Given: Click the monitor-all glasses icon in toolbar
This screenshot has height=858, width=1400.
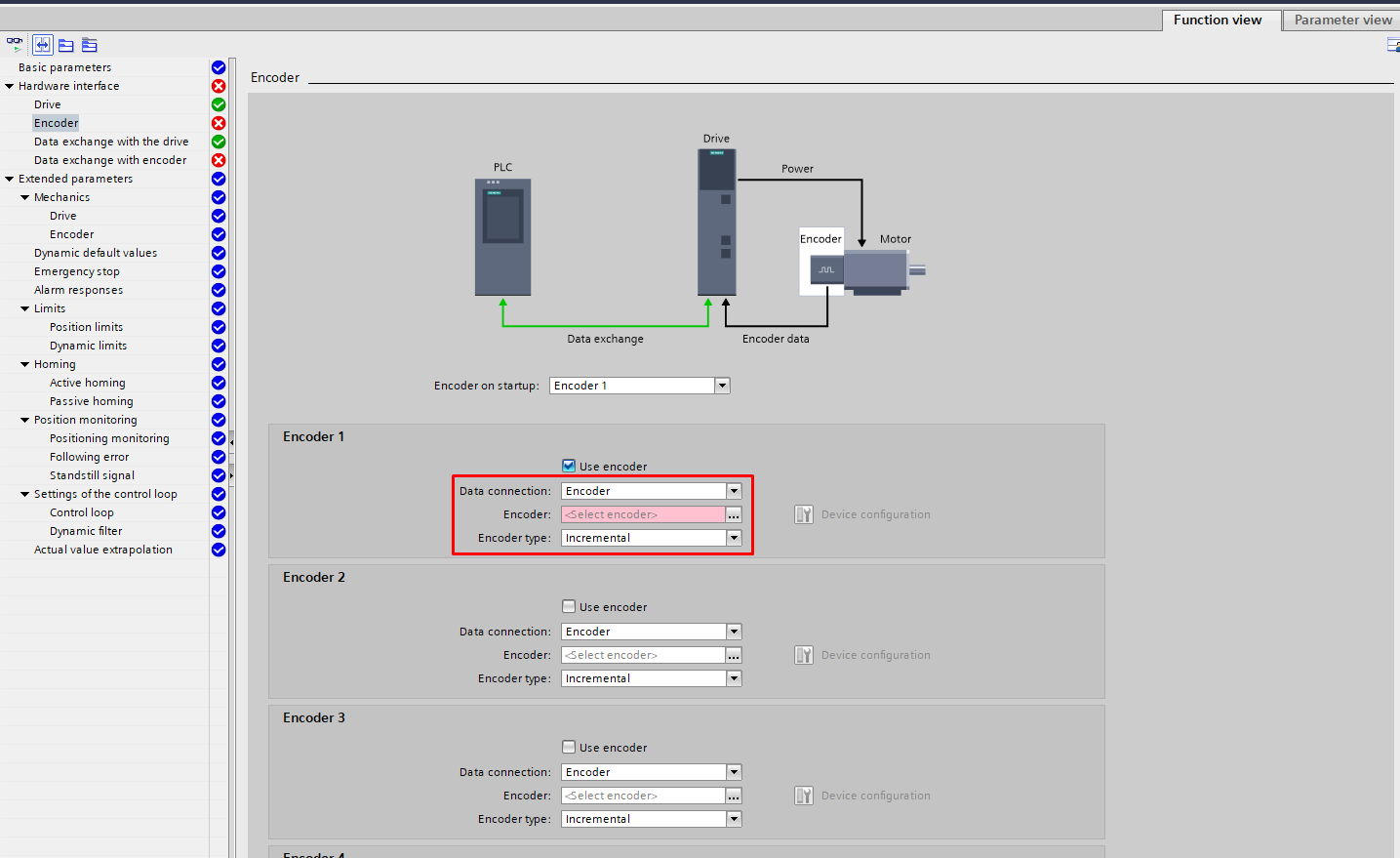Looking at the screenshot, I should tap(15, 45).
